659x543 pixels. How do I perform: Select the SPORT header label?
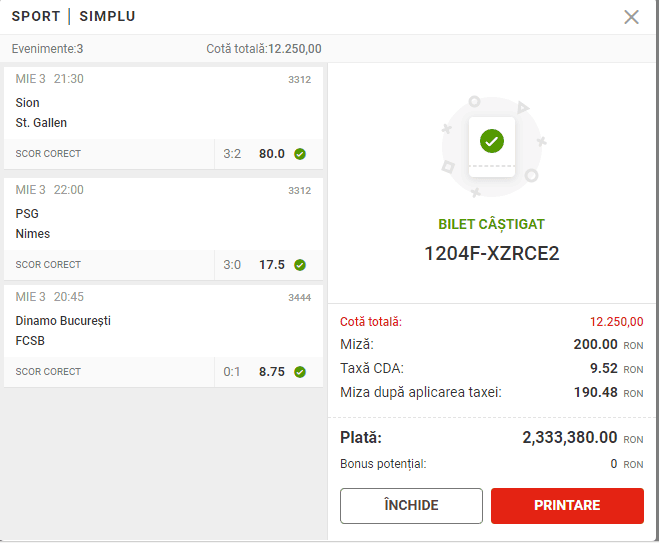pos(36,16)
